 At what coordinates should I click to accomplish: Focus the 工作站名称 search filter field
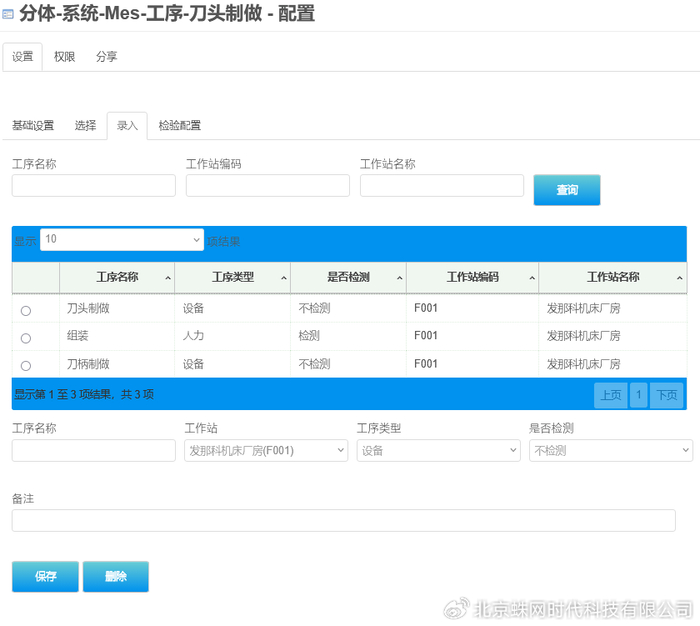[442, 185]
